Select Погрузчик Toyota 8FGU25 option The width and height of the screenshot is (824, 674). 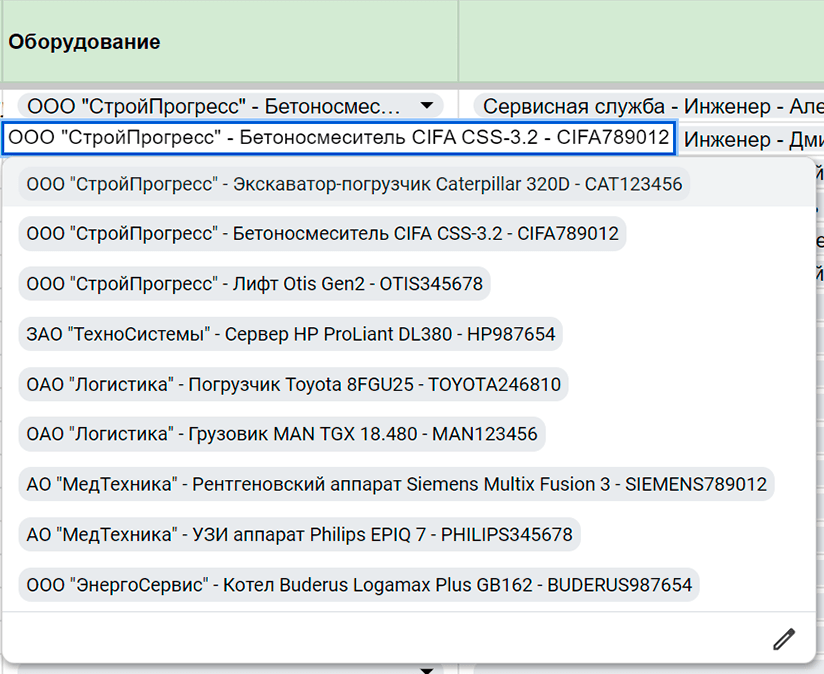(293, 385)
